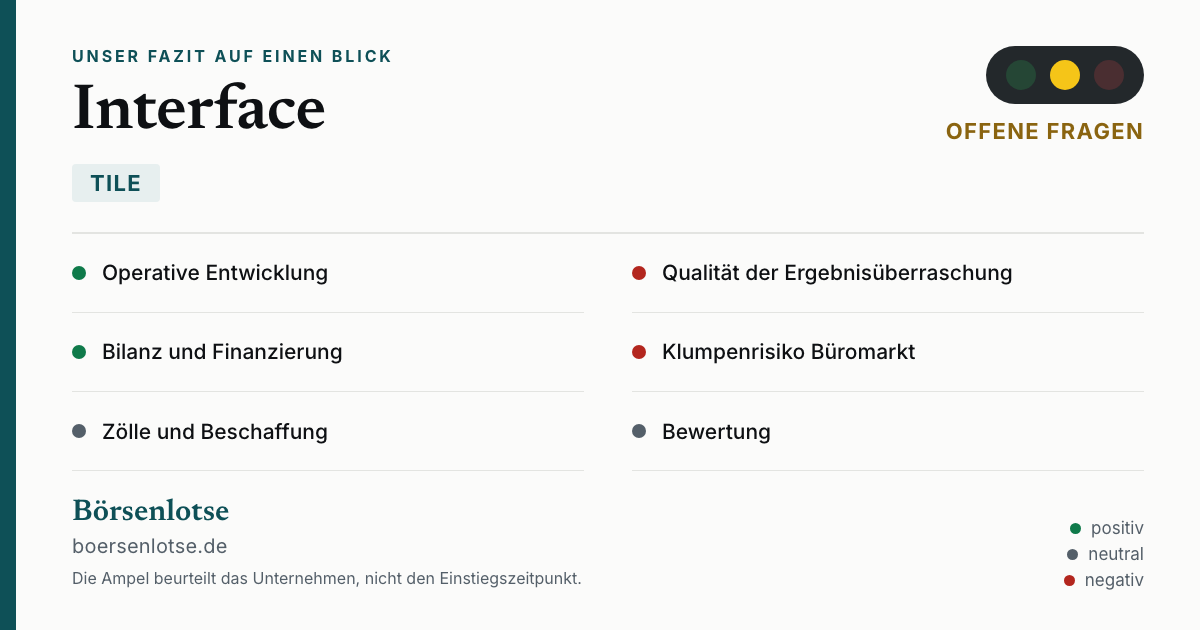The height and width of the screenshot is (630, 1200).
Task: Click gray dot beside Zölle und Beschaffung
Action: tap(79, 432)
